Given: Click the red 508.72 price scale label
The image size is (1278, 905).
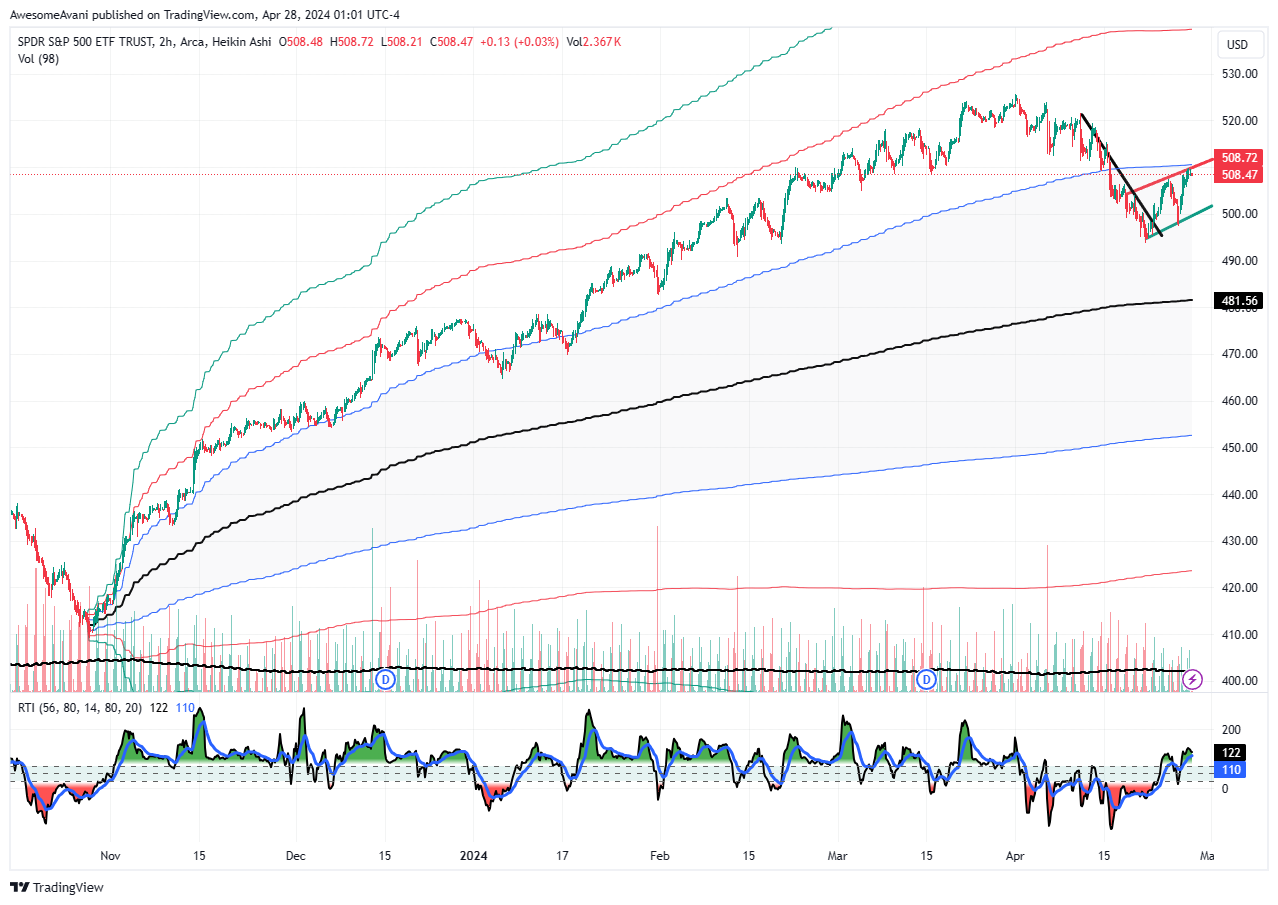Looking at the screenshot, I should (1239, 158).
